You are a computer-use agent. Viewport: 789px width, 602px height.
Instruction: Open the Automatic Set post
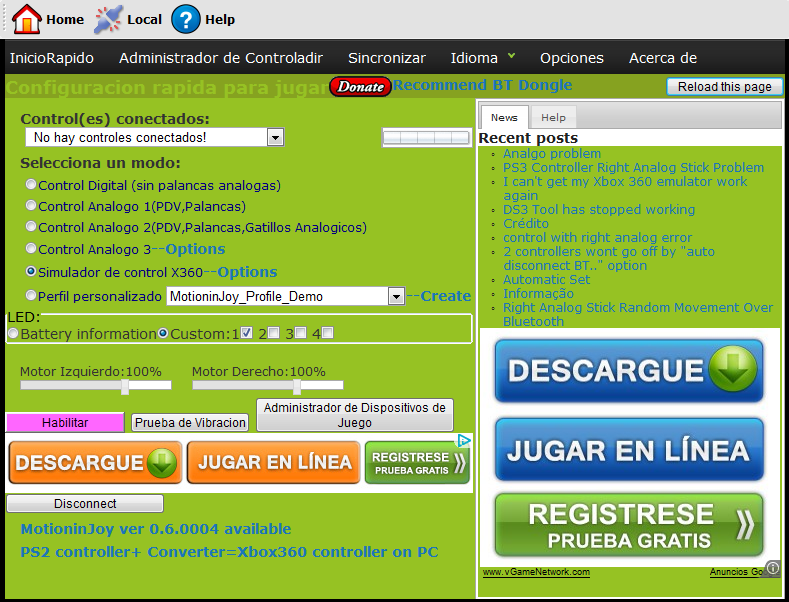(x=546, y=279)
